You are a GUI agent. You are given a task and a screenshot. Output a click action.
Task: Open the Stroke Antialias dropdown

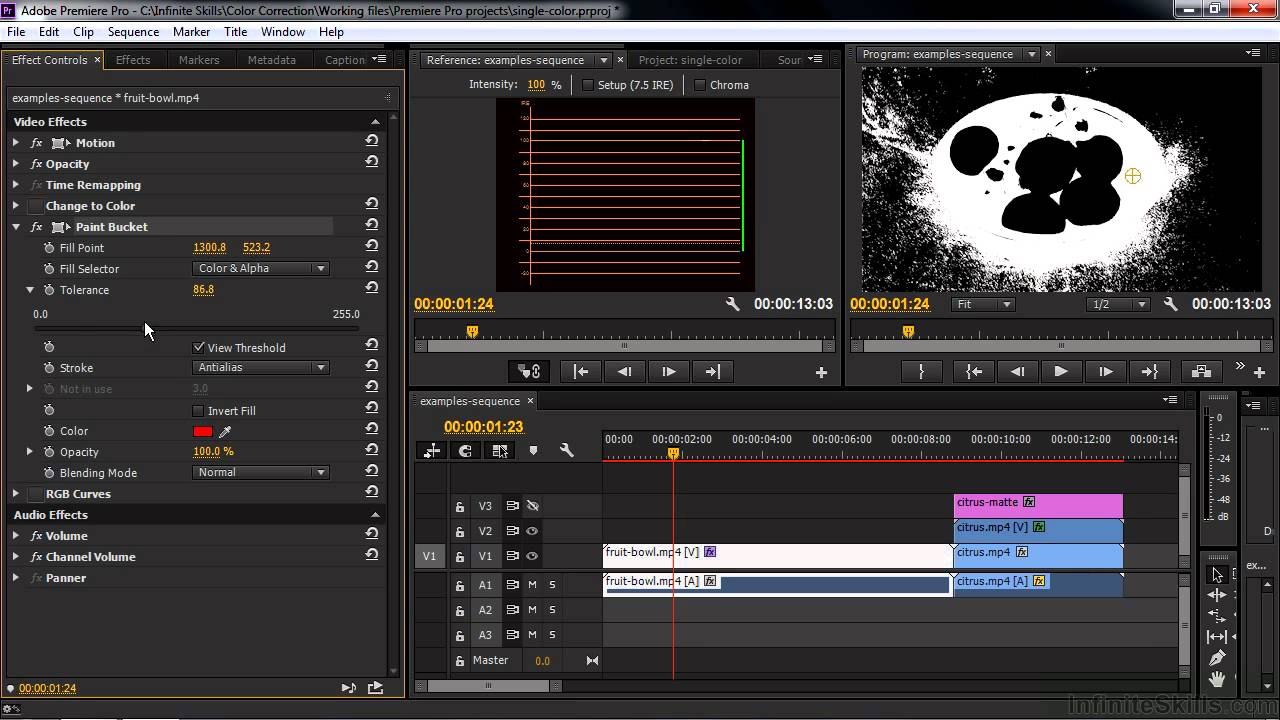click(260, 367)
